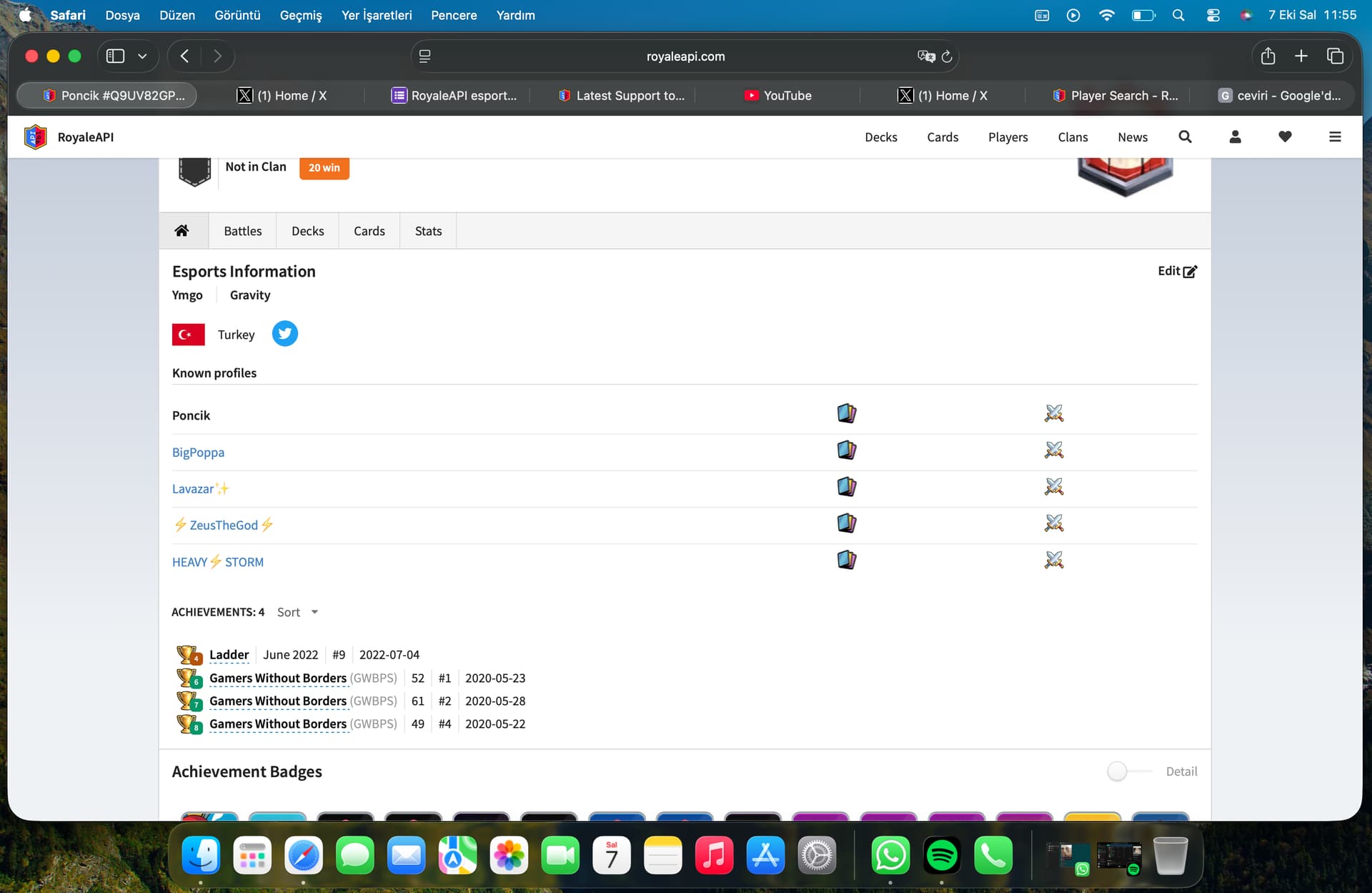1372x893 pixels.
Task: Click the Edit esports information button
Action: pos(1177,271)
